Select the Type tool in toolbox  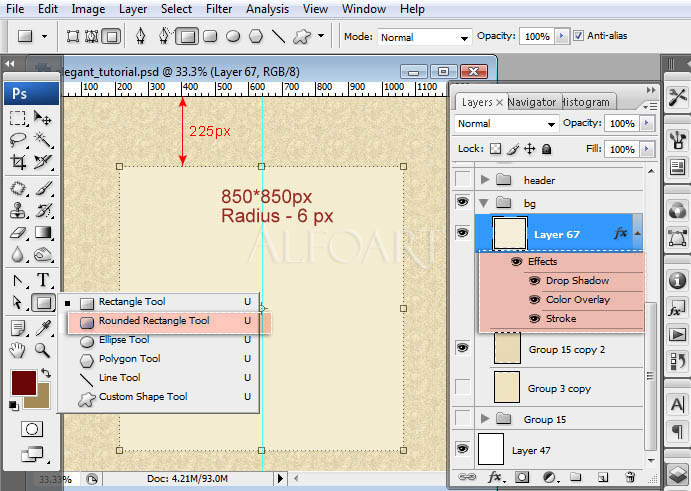[x=43, y=280]
